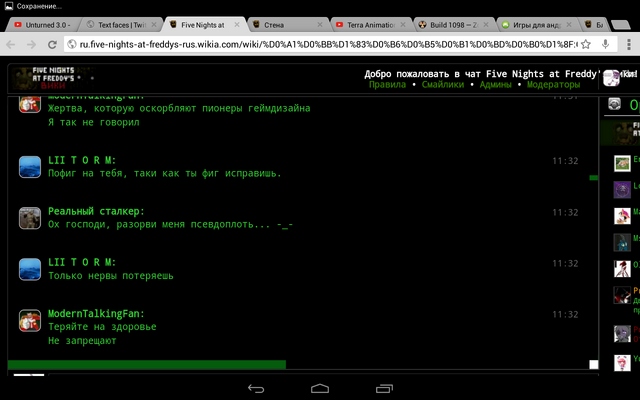Open ModernTalkingFan avatar beside 'Теряйте на здоровье'

(30, 320)
